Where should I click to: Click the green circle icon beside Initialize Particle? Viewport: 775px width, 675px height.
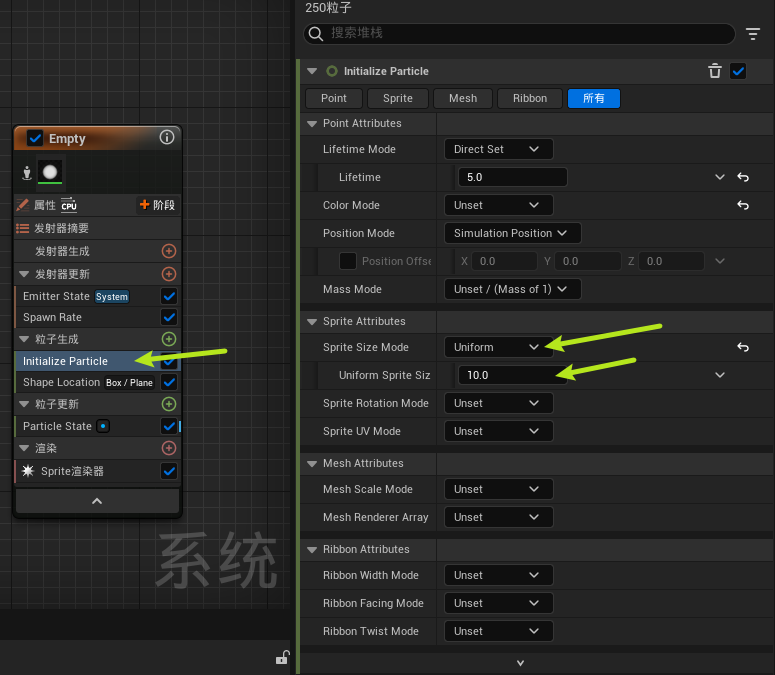[332, 71]
